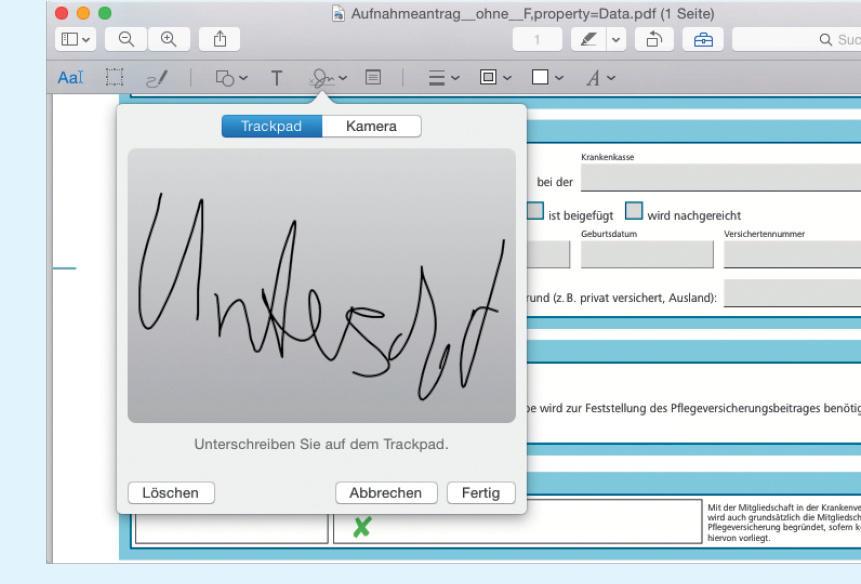The height and width of the screenshot is (584, 861).
Task: Check the 'wird nachgereicht' checkbox
Action: pos(634,211)
